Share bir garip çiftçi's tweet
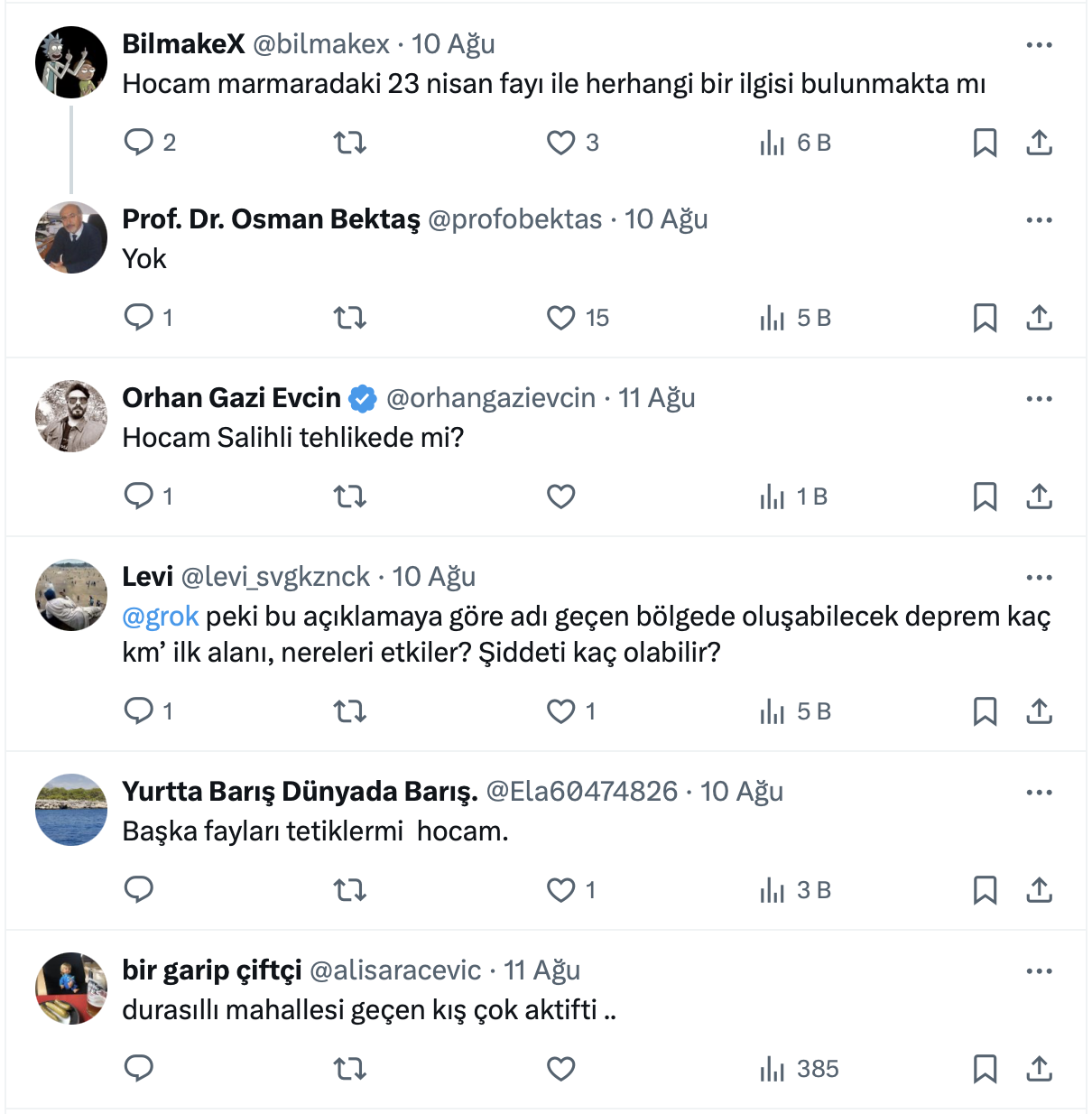Viewport: 1092px width, 1114px height. (x=1039, y=1069)
